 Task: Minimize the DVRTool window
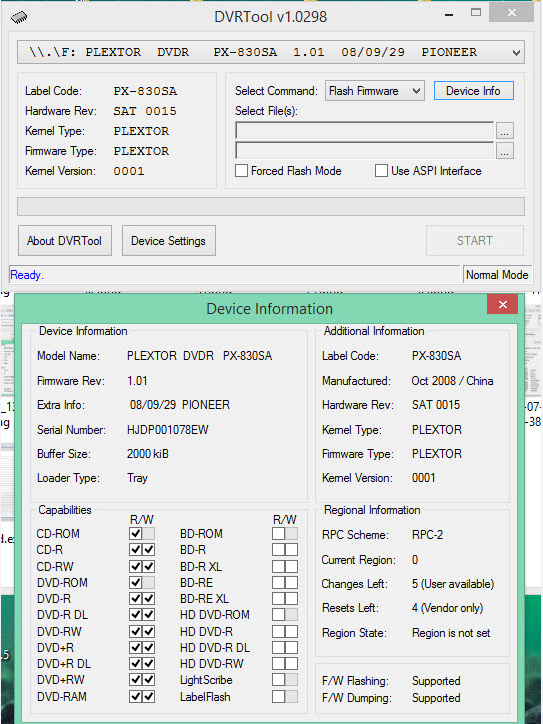tap(448, 15)
